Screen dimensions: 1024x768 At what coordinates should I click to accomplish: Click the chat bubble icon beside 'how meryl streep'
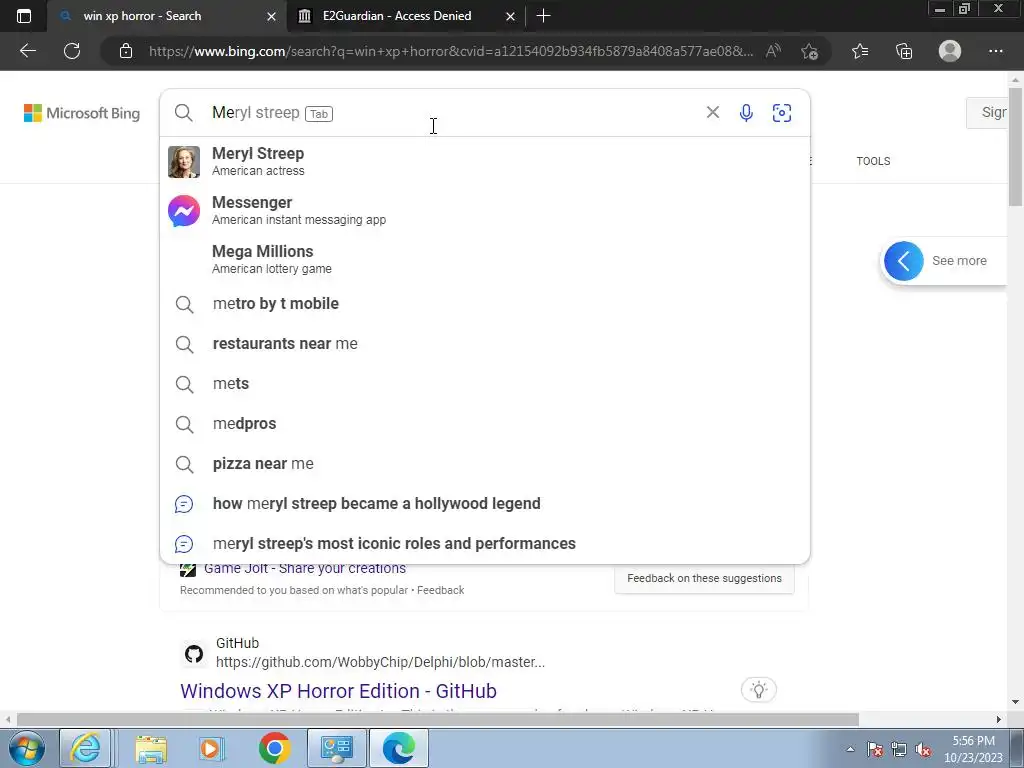pyautogui.click(x=184, y=504)
